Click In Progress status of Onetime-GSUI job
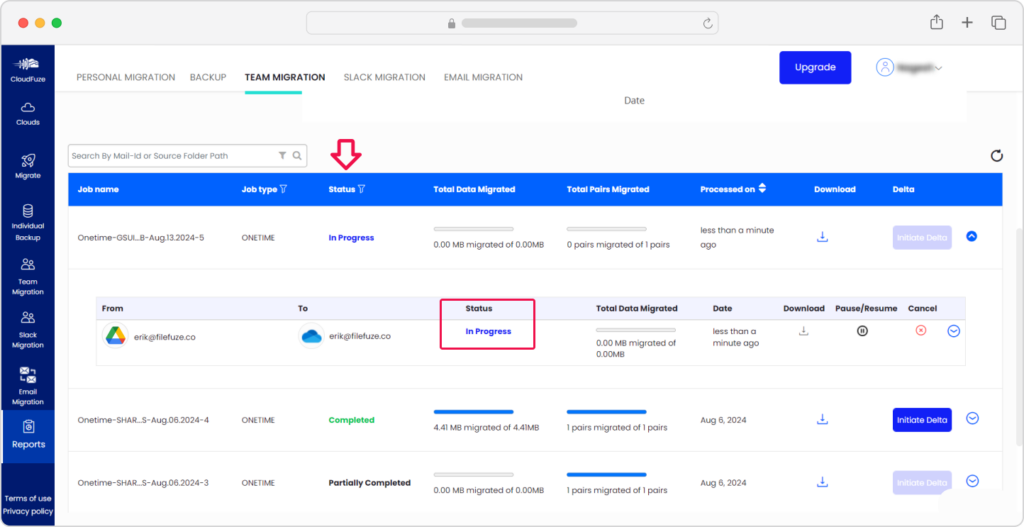The height and width of the screenshot is (527, 1024). [x=351, y=238]
